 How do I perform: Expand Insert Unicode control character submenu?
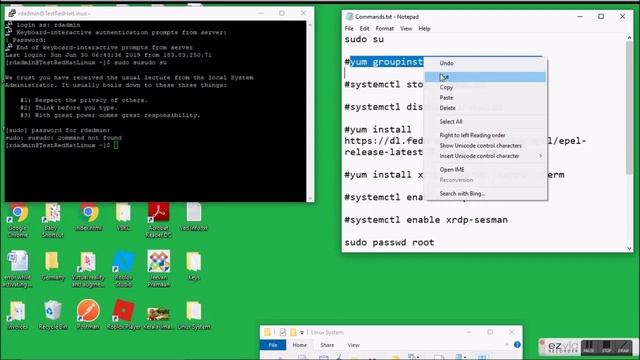click(x=540, y=156)
